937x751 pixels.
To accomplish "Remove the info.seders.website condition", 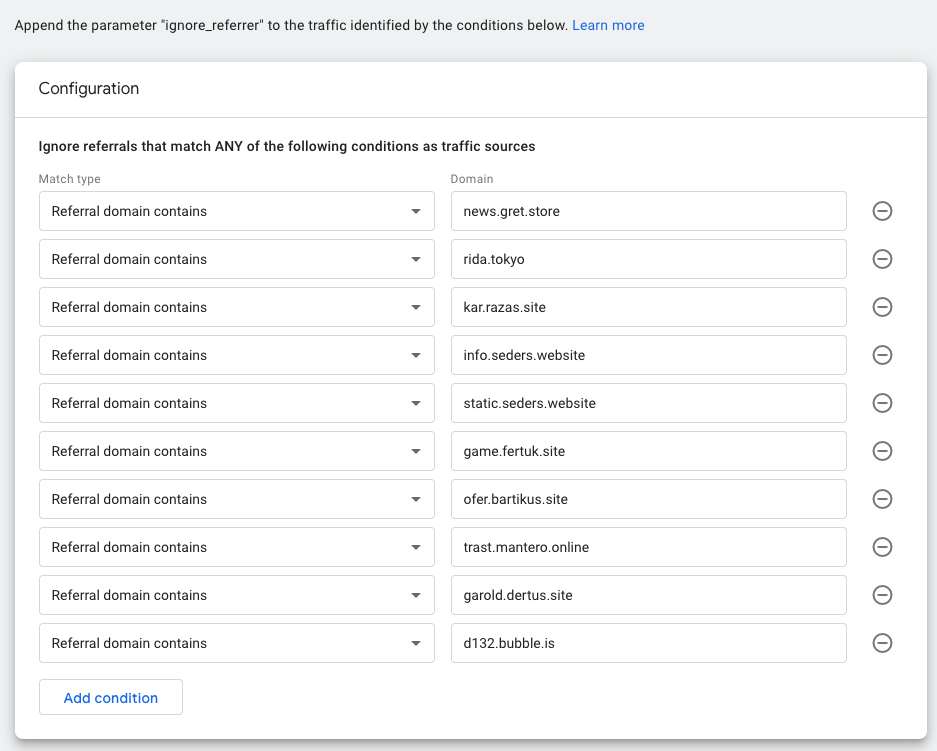I will pos(882,355).
